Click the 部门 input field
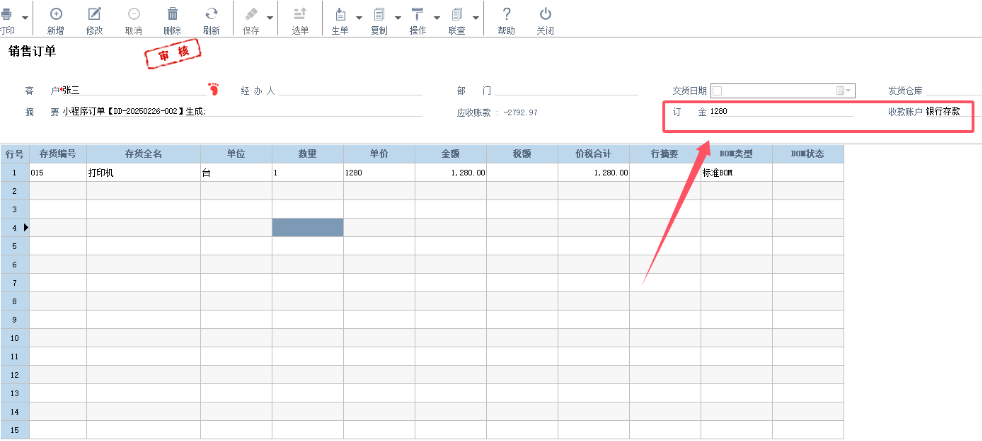 pos(566,91)
